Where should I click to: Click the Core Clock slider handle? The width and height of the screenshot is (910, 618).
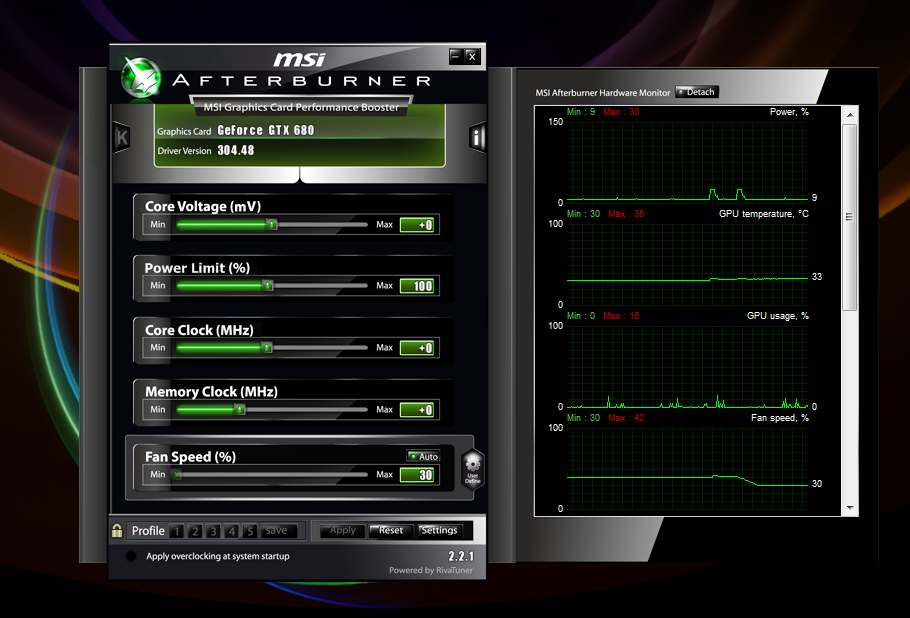point(266,348)
